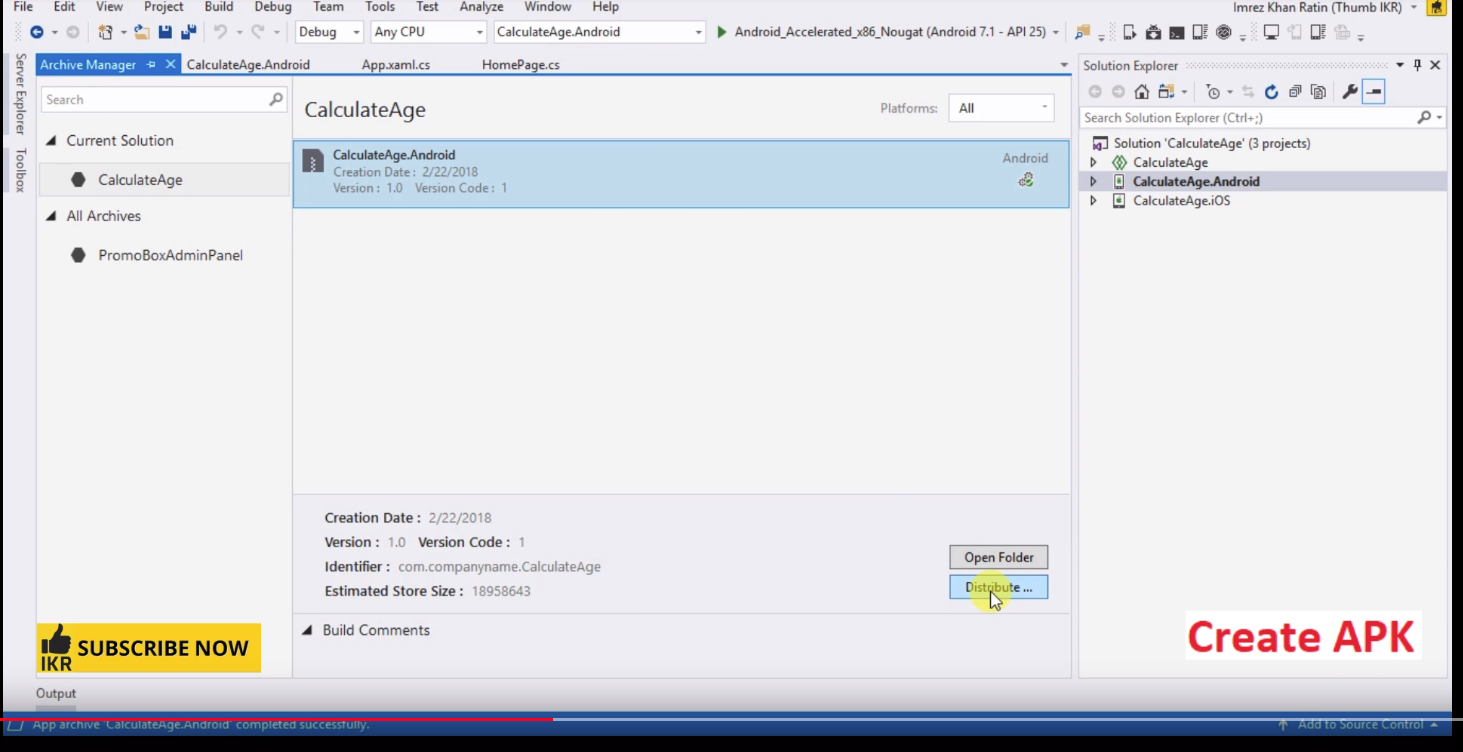Click Solution Explorer sync views icon
The height and width of the screenshot is (752, 1463).
pyautogui.click(x=1166, y=92)
